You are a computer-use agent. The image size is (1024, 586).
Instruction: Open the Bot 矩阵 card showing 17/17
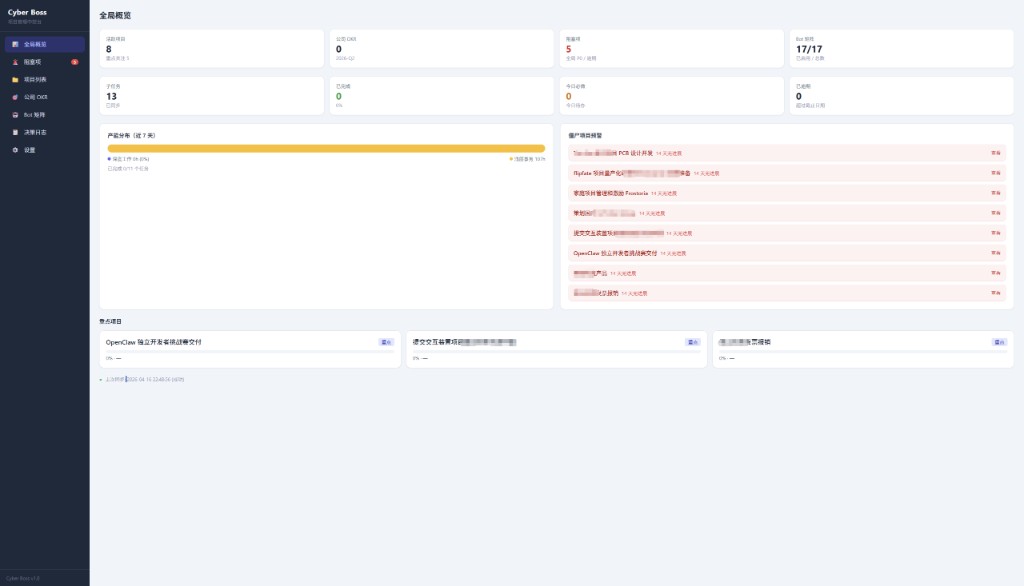pyautogui.click(x=901, y=48)
